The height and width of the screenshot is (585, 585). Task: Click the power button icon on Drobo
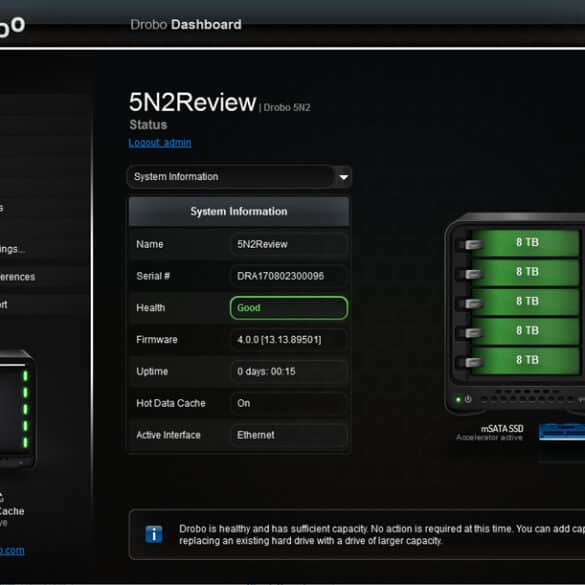click(x=468, y=399)
